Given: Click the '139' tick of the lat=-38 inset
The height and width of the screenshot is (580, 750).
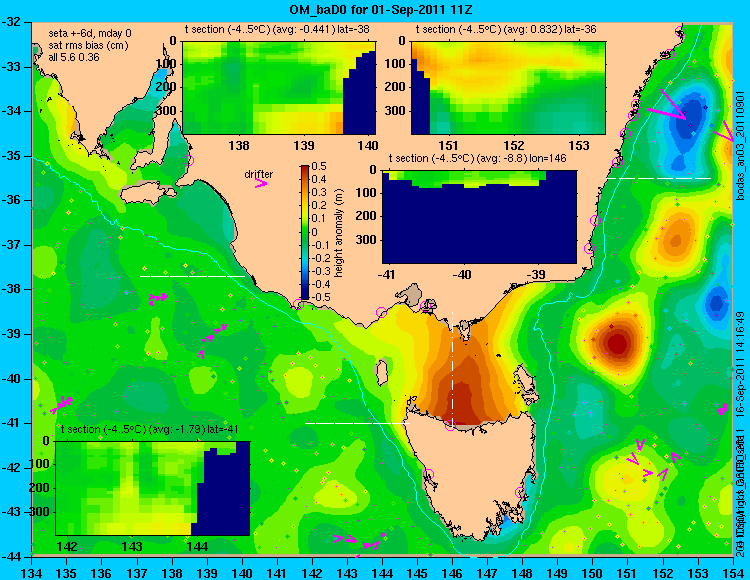Looking at the screenshot, I should pyautogui.click(x=304, y=145).
